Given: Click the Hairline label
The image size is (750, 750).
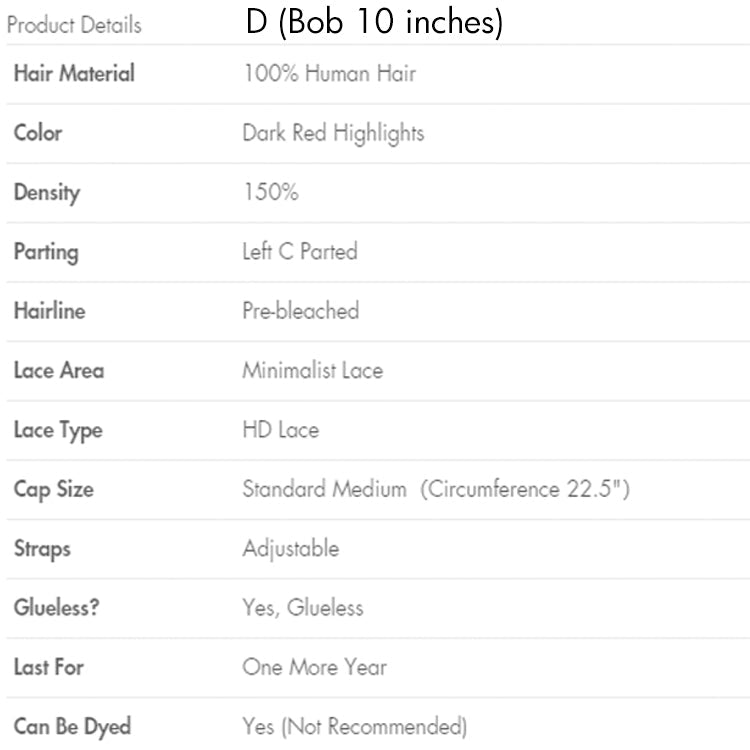Looking at the screenshot, I should click(49, 311).
